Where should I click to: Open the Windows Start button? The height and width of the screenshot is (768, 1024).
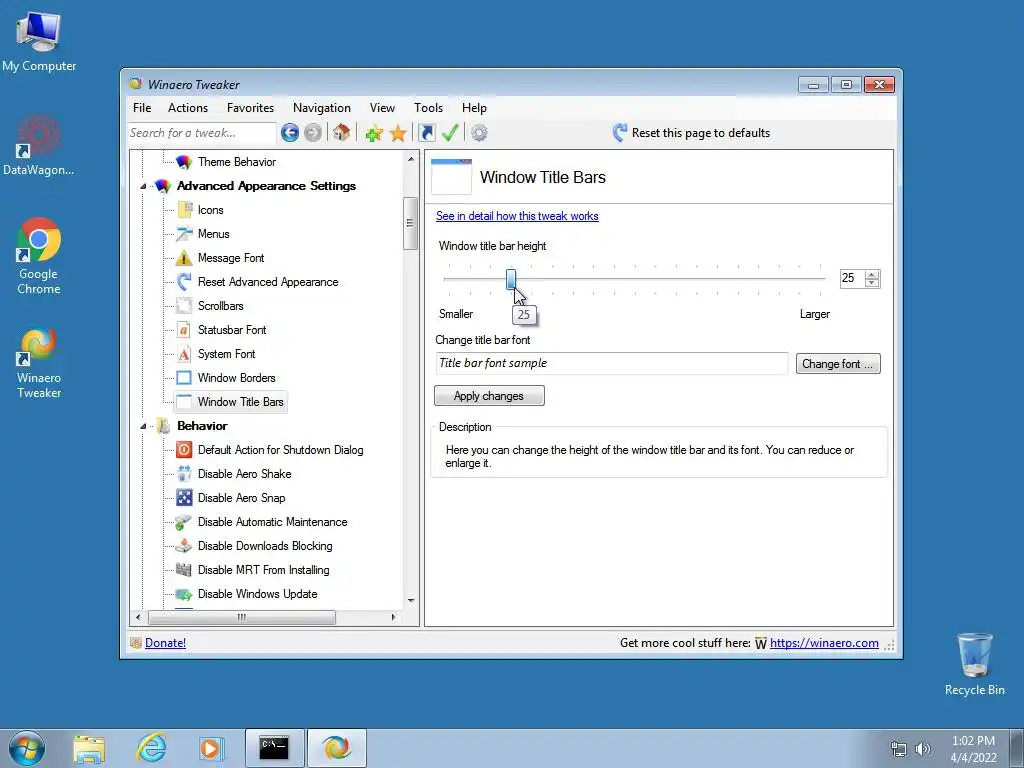tap(26, 748)
